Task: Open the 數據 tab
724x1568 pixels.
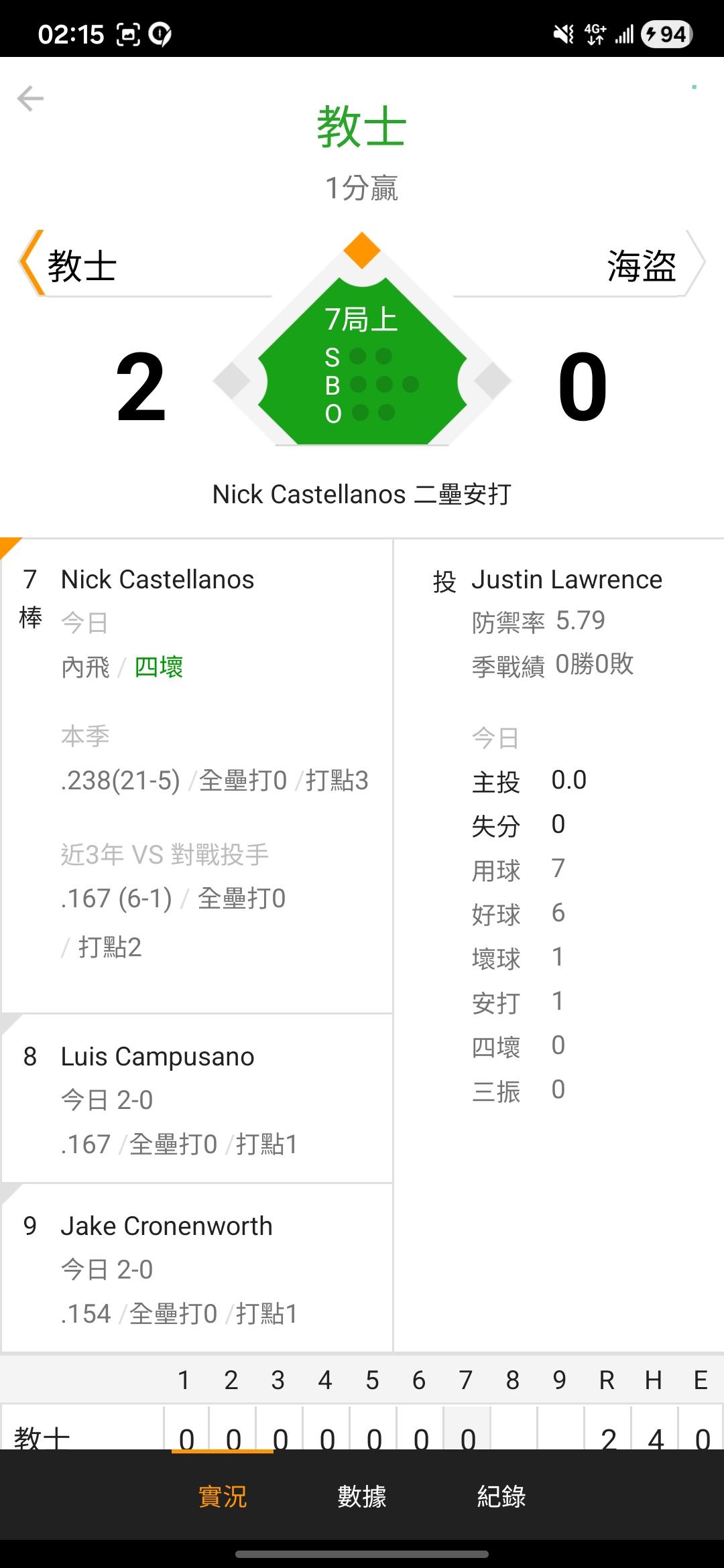Action: coord(362,1496)
